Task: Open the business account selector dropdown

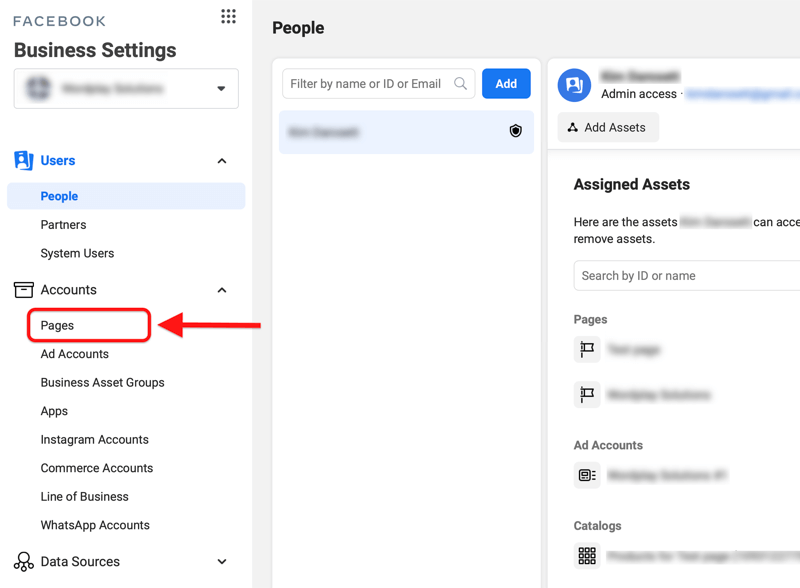Action: coord(126,88)
